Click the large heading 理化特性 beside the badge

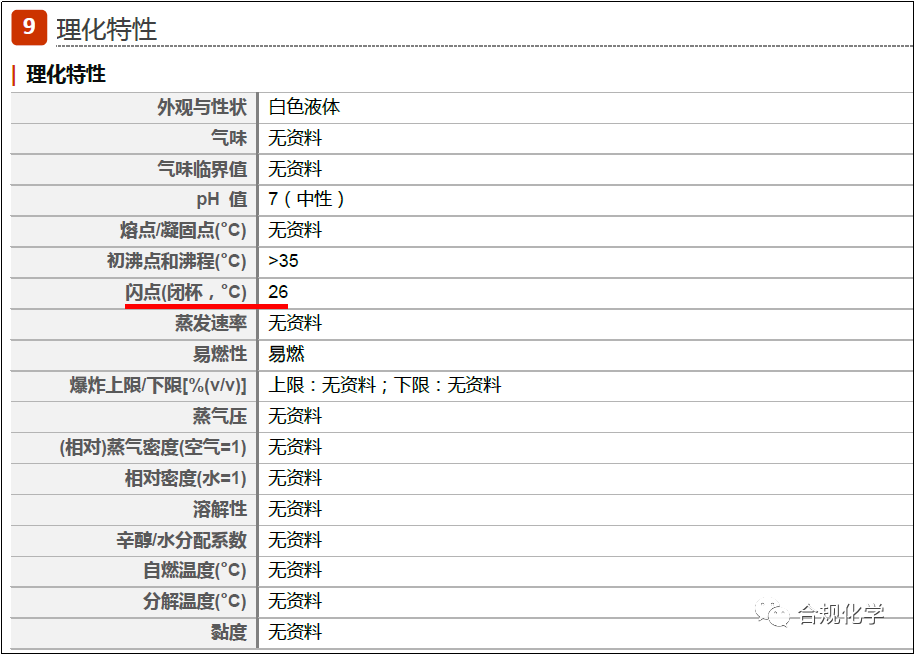click(107, 29)
